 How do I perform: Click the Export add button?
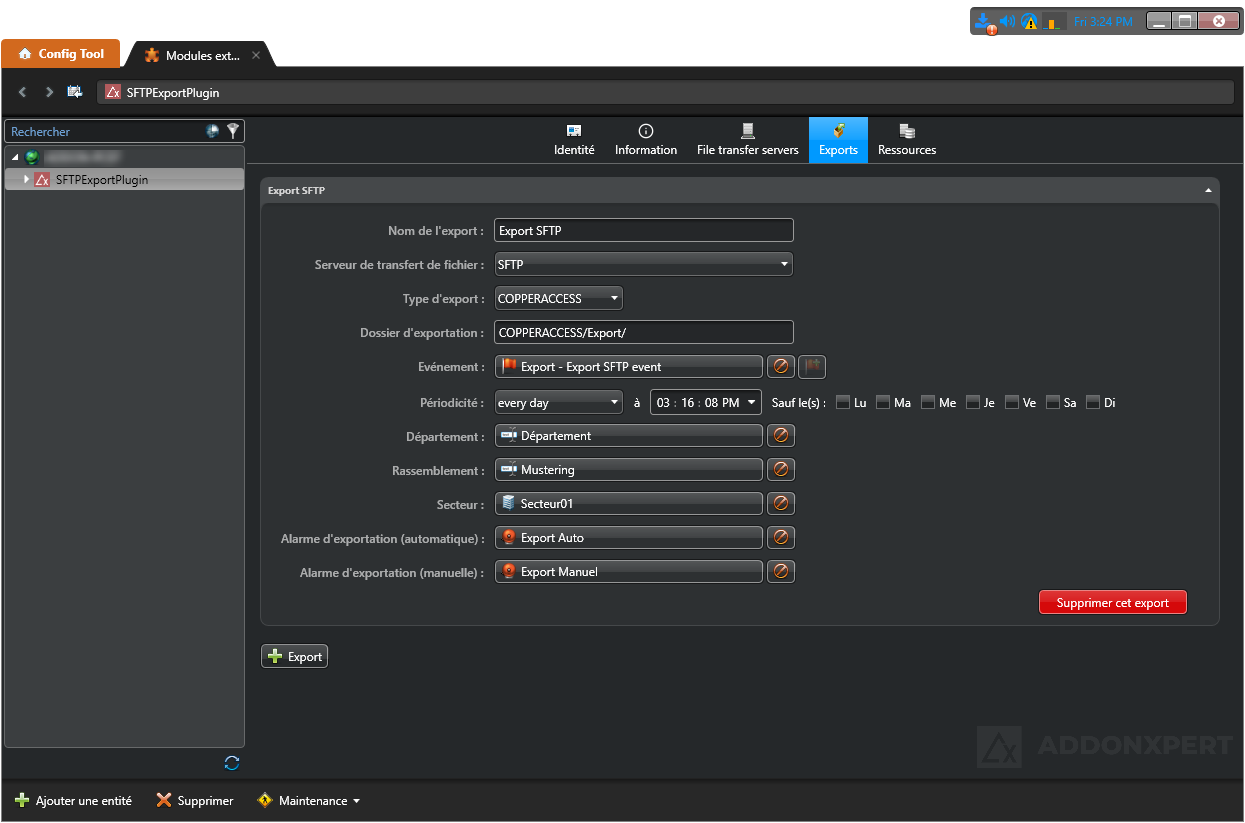295,657
